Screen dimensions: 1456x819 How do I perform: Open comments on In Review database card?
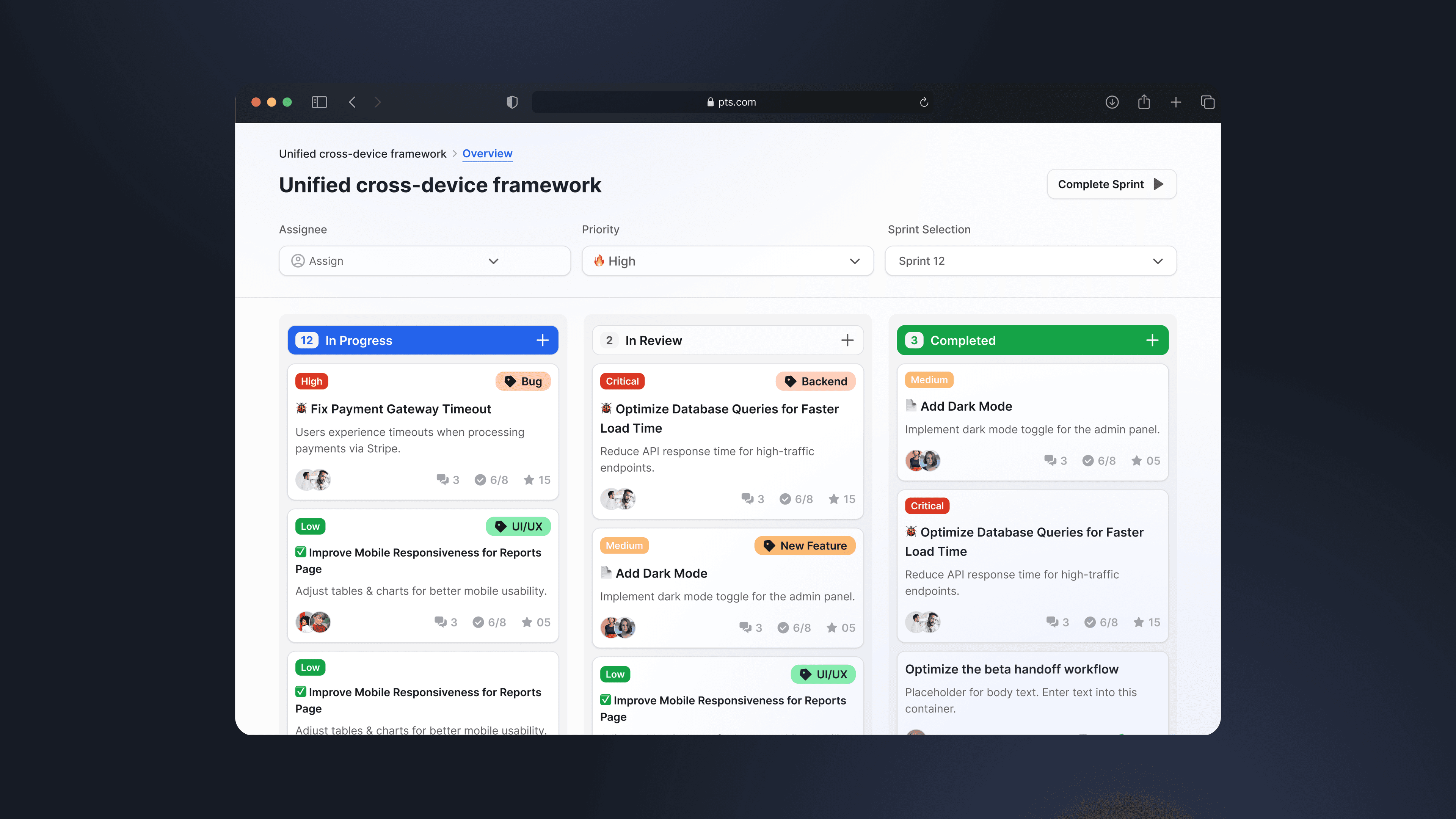(752, 499)
